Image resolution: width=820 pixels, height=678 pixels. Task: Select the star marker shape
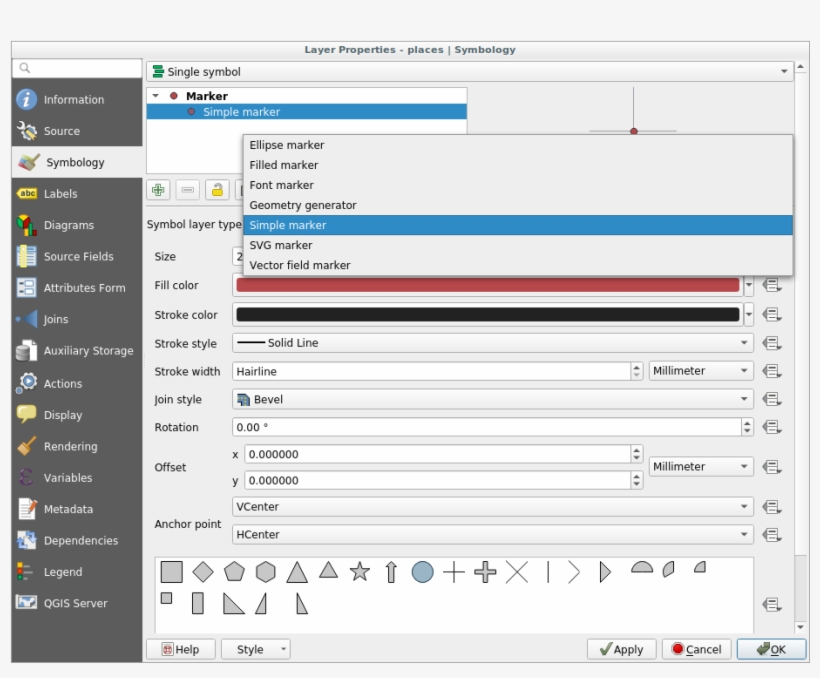(359, 573)
